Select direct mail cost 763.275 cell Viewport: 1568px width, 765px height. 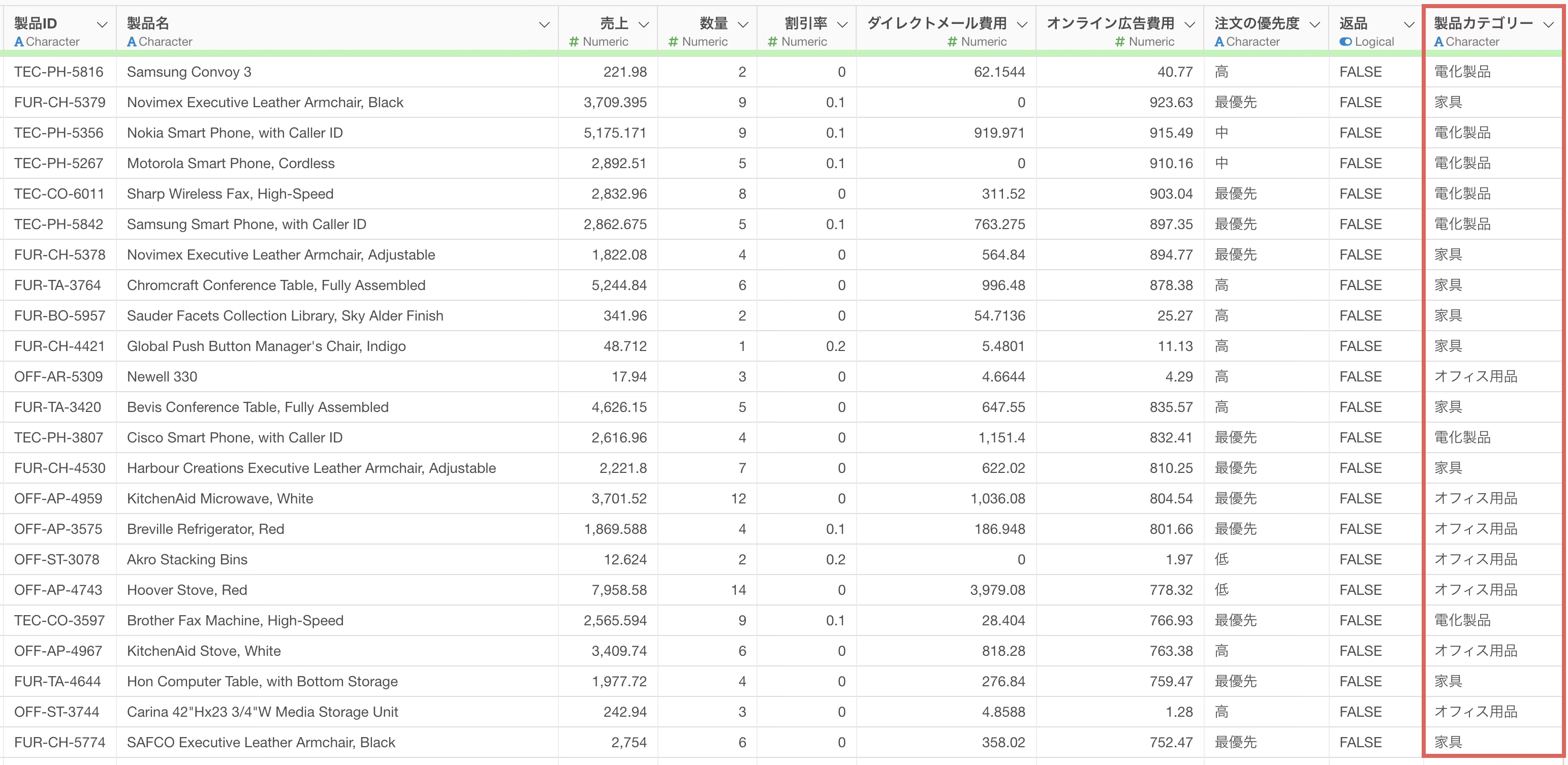[x=999, y=224]
